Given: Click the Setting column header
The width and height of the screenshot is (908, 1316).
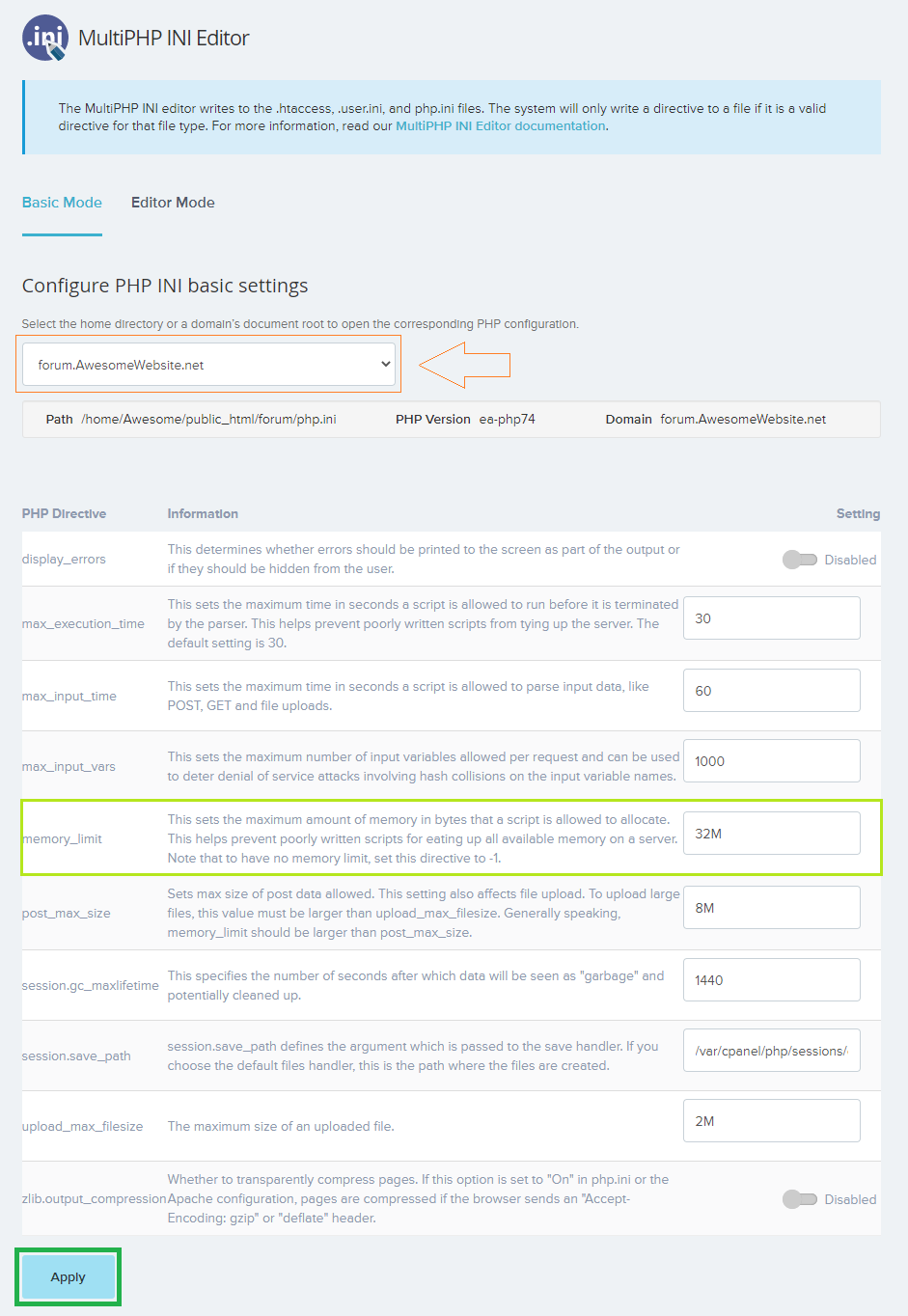Looking at the screenshot, I should [x=858, y=514].
